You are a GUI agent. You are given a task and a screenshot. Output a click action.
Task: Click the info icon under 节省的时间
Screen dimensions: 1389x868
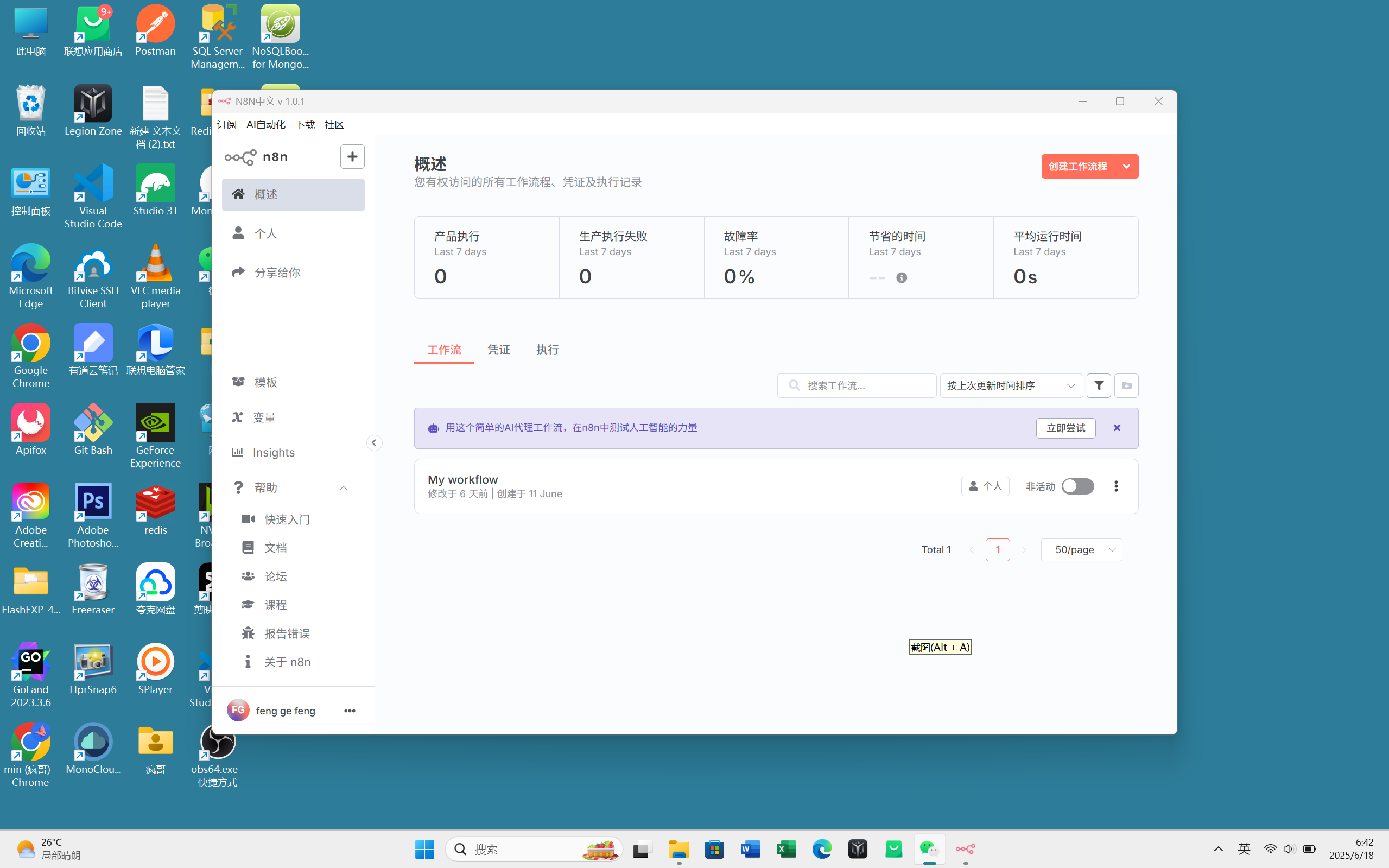[x=902, y=278]
